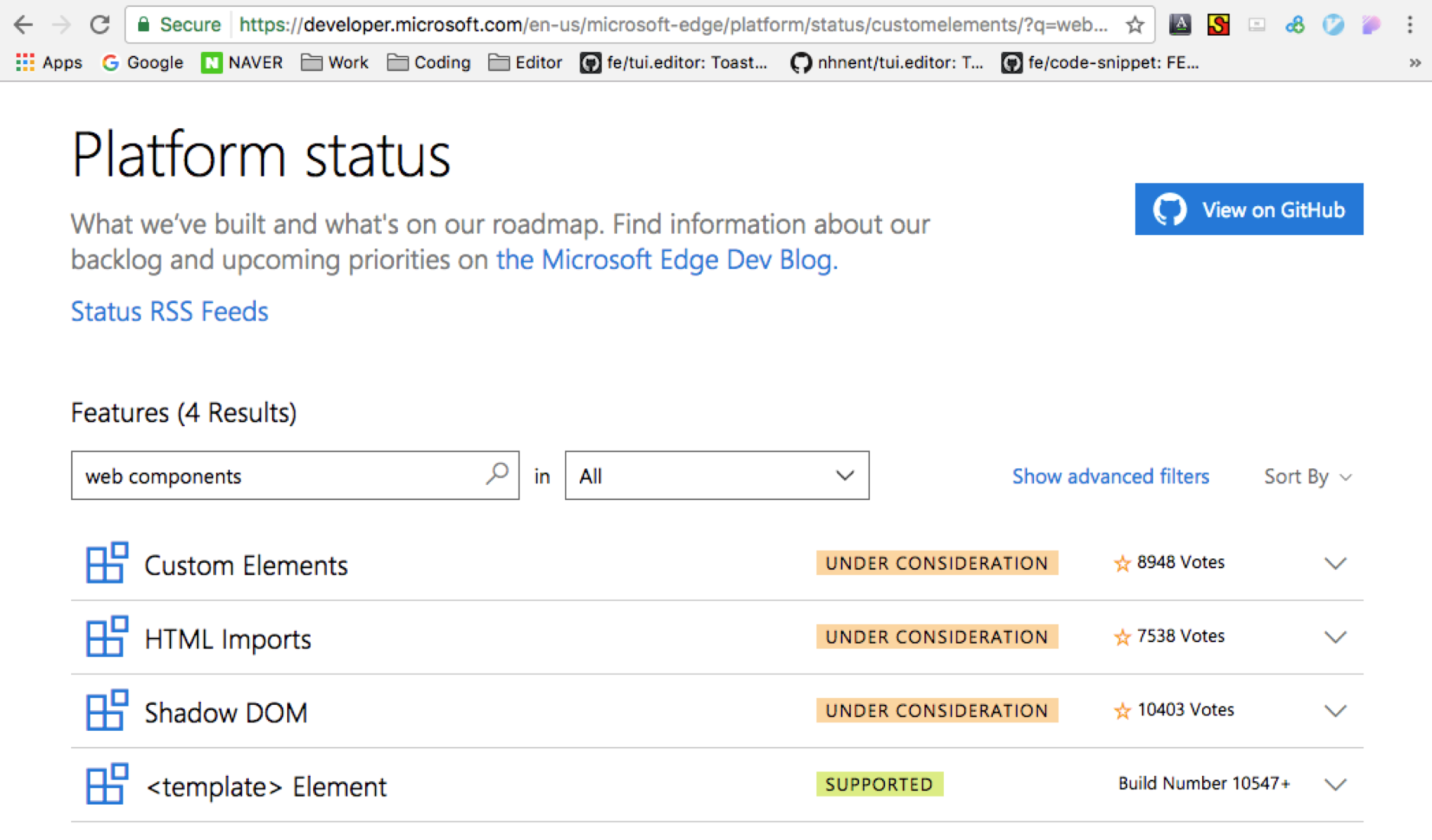Click the gray rectangle extension icon
This screenshot has height=840, width=1432.
tap(1256, 25)
